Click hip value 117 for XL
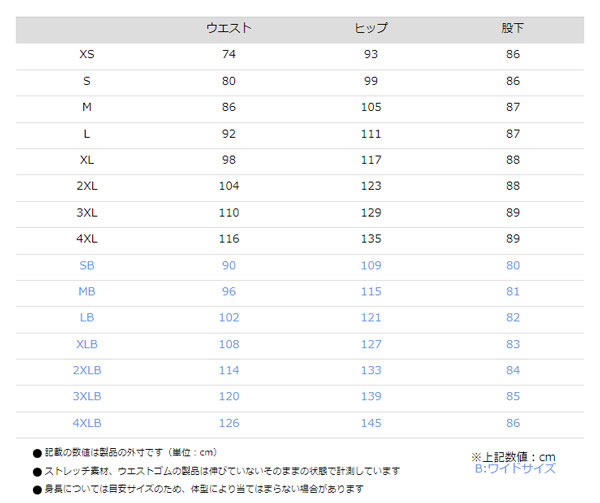This screenshot has width=600, height=503. tap(371, 160)
